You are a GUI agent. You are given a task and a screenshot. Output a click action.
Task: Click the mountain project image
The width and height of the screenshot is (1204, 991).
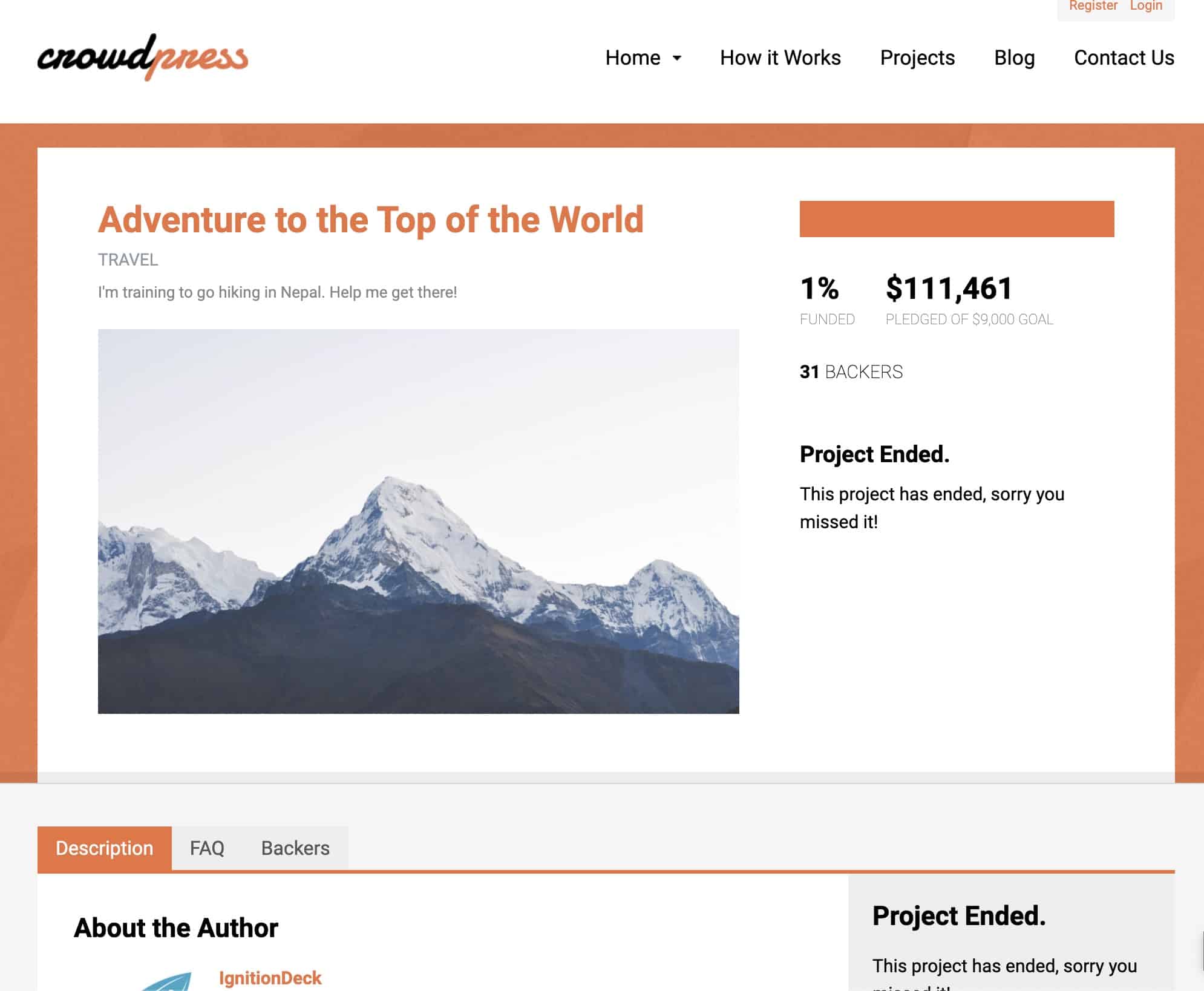coord(418,521)
